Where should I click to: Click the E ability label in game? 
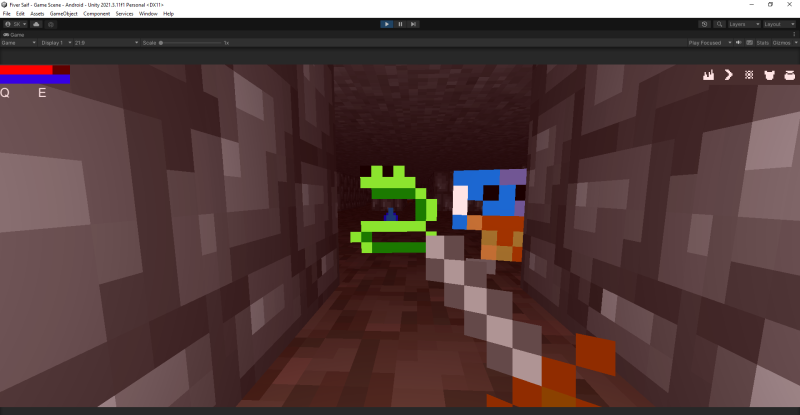(42, 93)
